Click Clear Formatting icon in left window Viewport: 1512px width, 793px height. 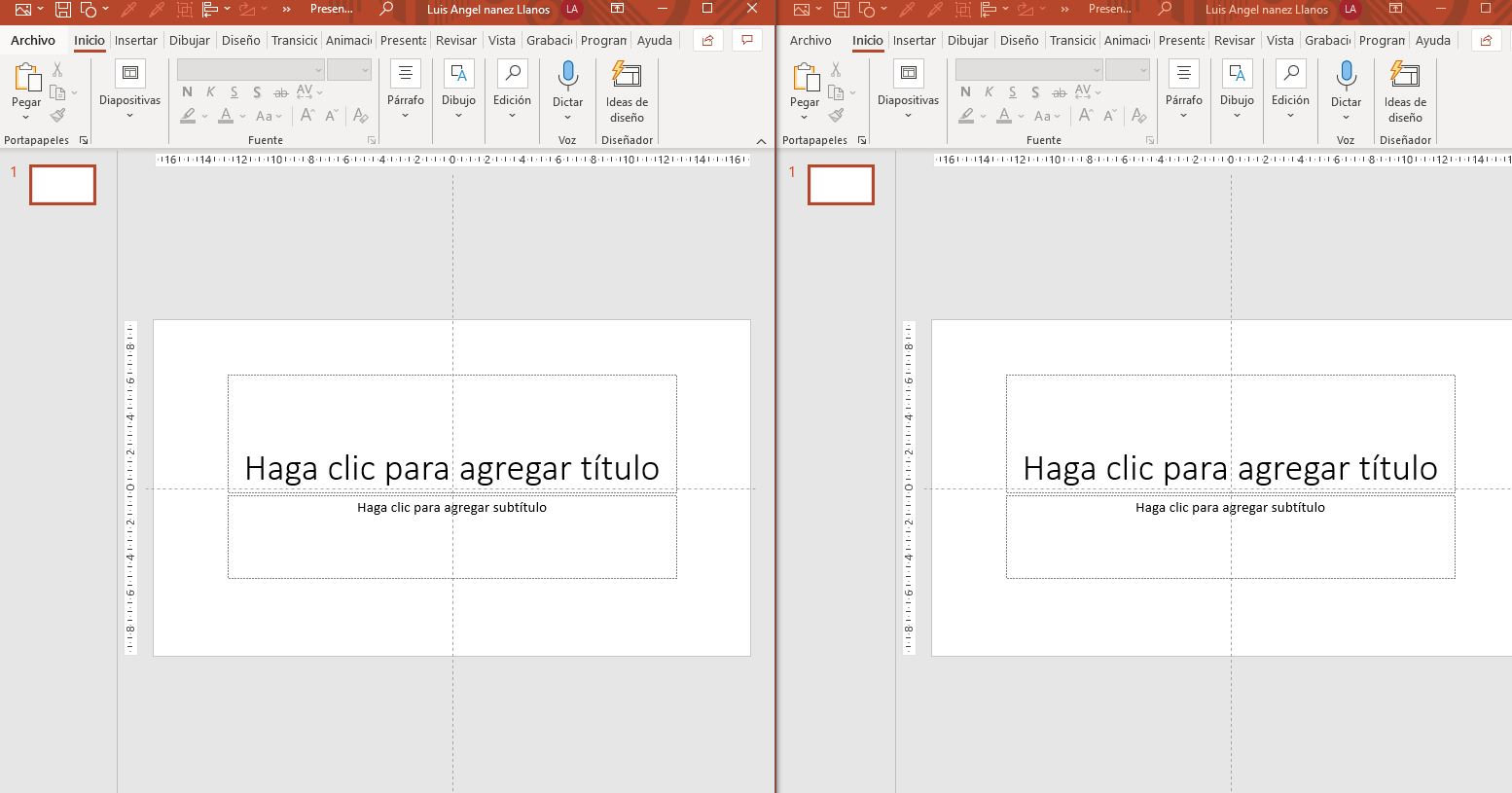(361, 115)
